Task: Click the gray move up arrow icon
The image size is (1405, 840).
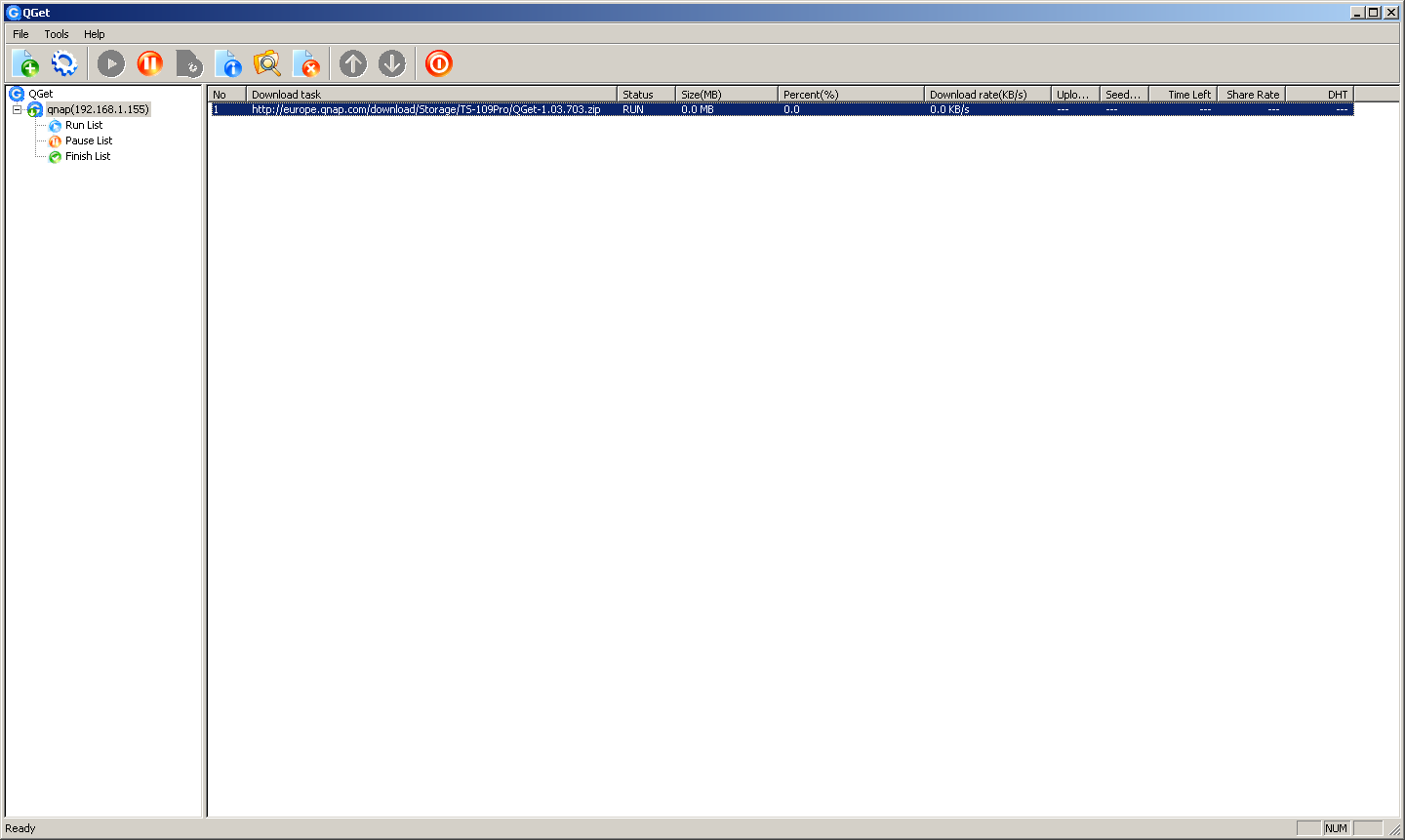Action: (353, 64)
